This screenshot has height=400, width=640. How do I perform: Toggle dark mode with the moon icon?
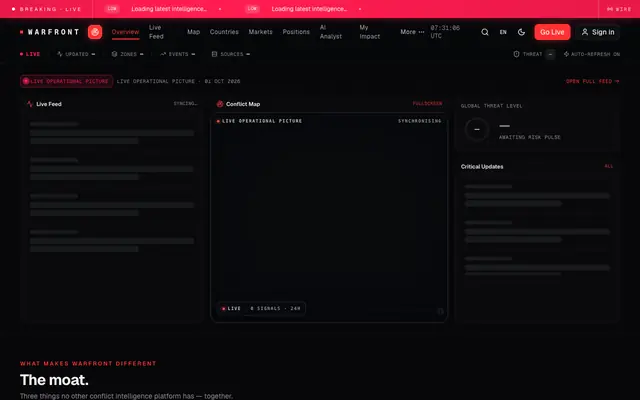click(x=521, y=32)
